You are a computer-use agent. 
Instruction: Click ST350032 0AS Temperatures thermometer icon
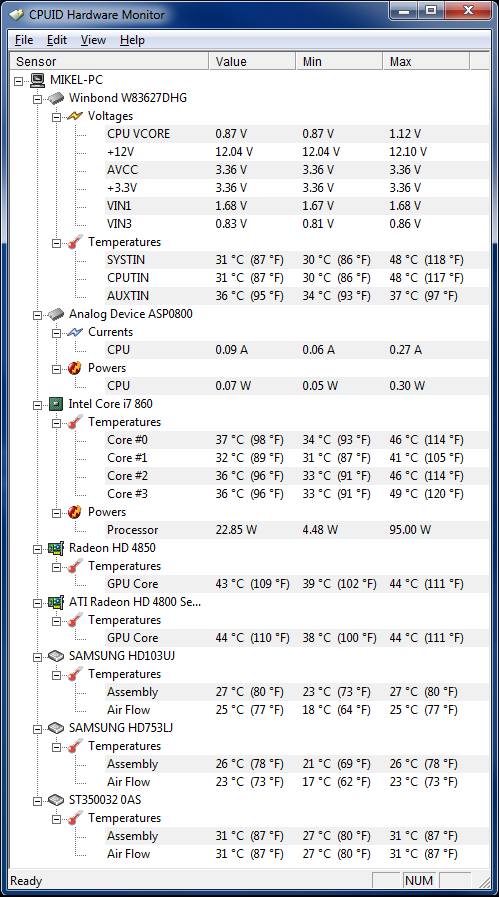[75, 818]
